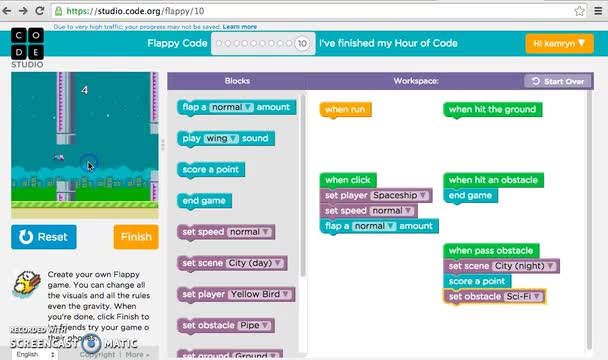Open 'Hi kamryn' account dropdown
Screen dimensions: 608x360
(559, 43)
